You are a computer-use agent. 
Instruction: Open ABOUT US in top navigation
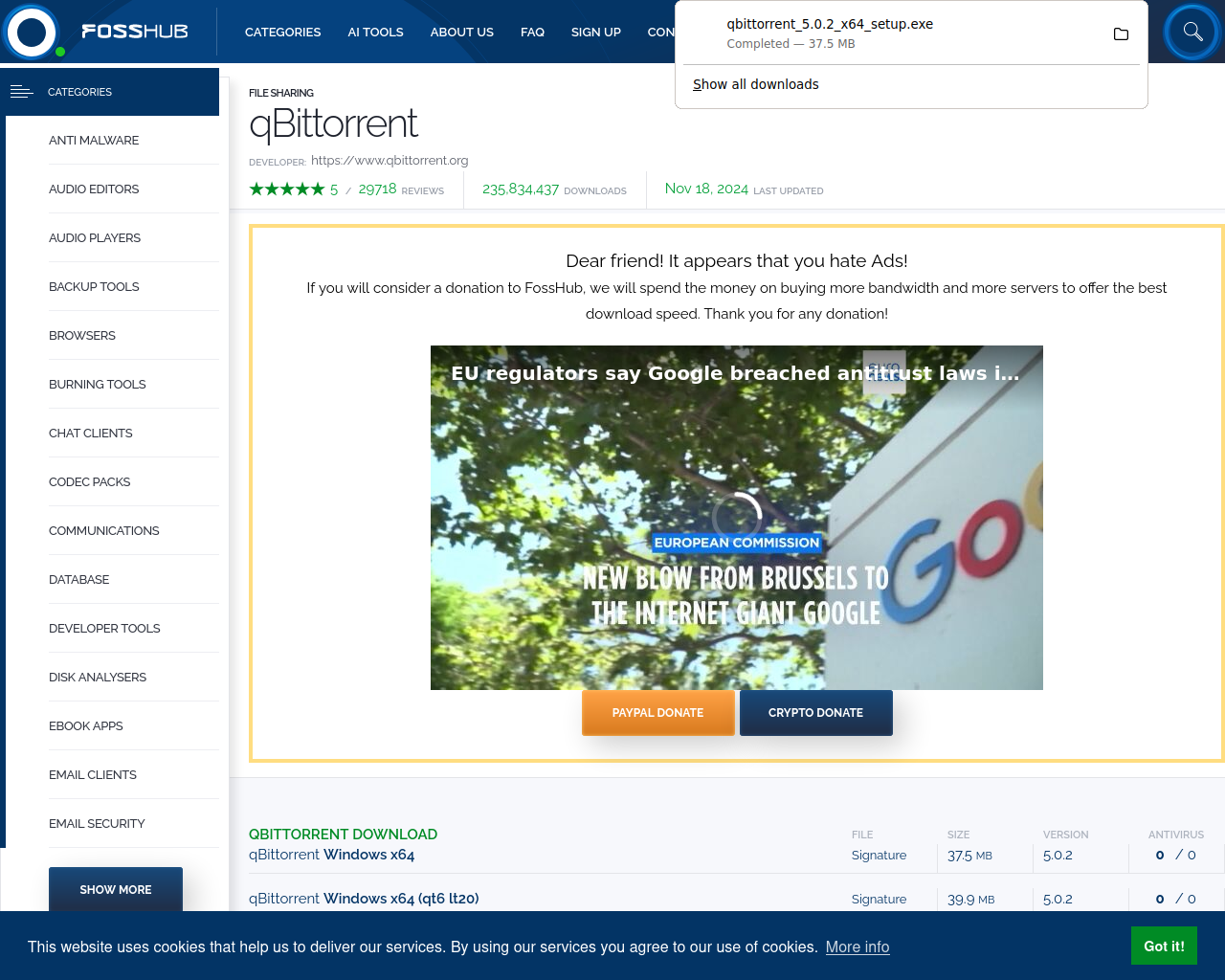[x=461, y=32]
